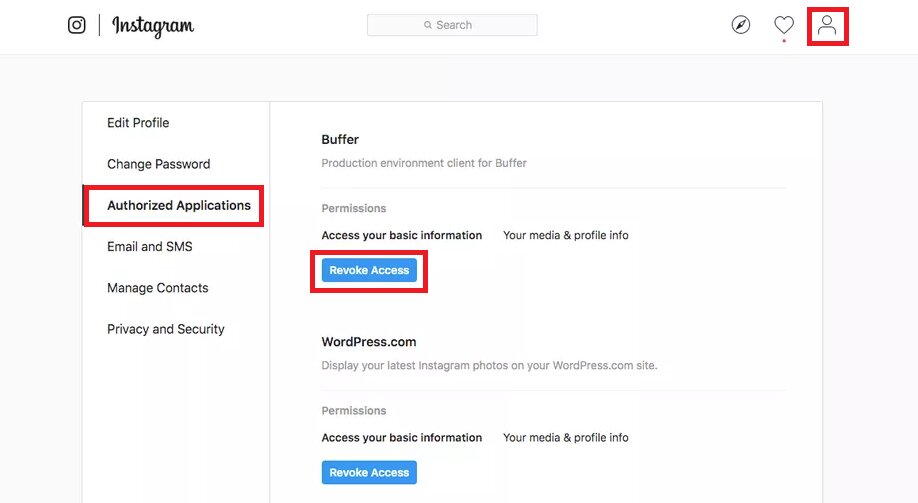The image size is (918, 503).
Task: Select the Authorized Applications tab
Action: click(x=179, y=206)
